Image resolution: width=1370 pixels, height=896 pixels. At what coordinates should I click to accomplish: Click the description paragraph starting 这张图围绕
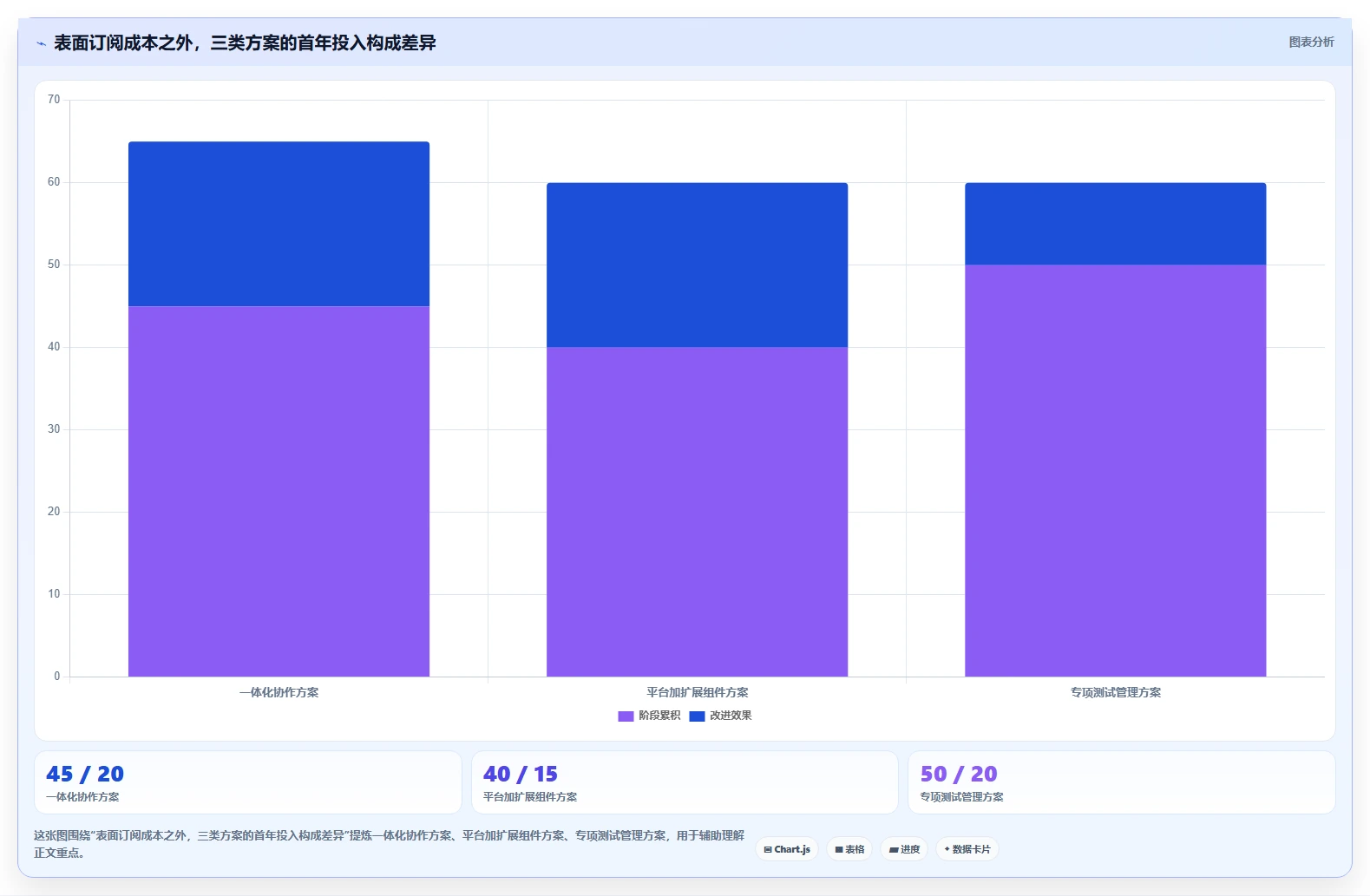(x=389, y=844)
